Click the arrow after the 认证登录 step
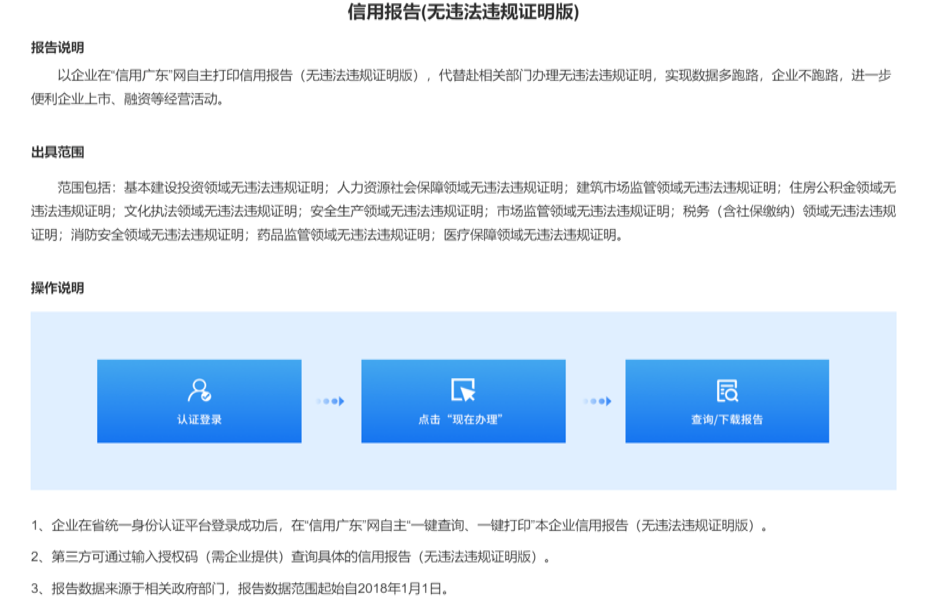The width and height of the screenshot is (928, 611). [330, 401]
